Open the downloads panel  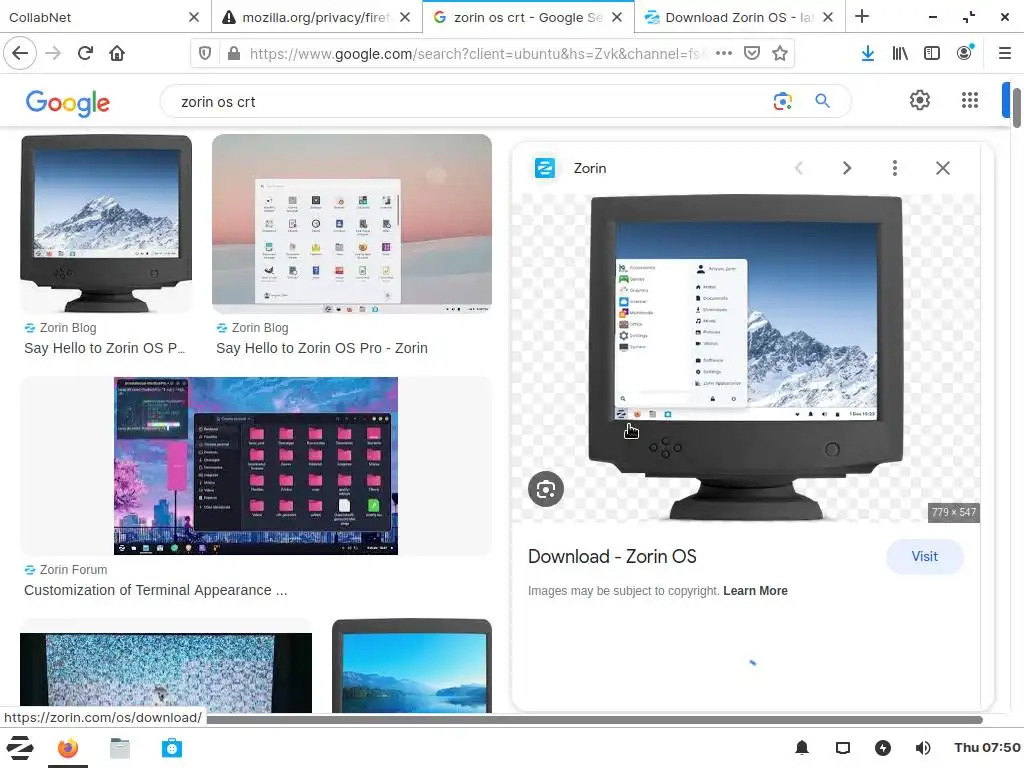coord(868,54)
